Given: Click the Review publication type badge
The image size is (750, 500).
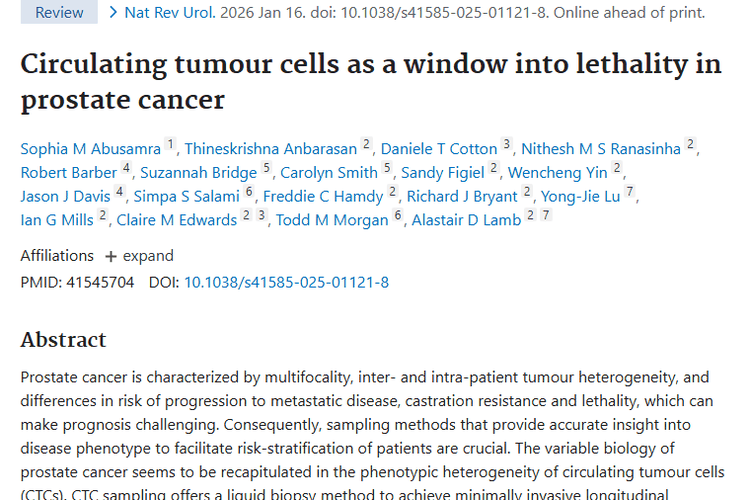Looking at the screenshot, I should point(59,13).
